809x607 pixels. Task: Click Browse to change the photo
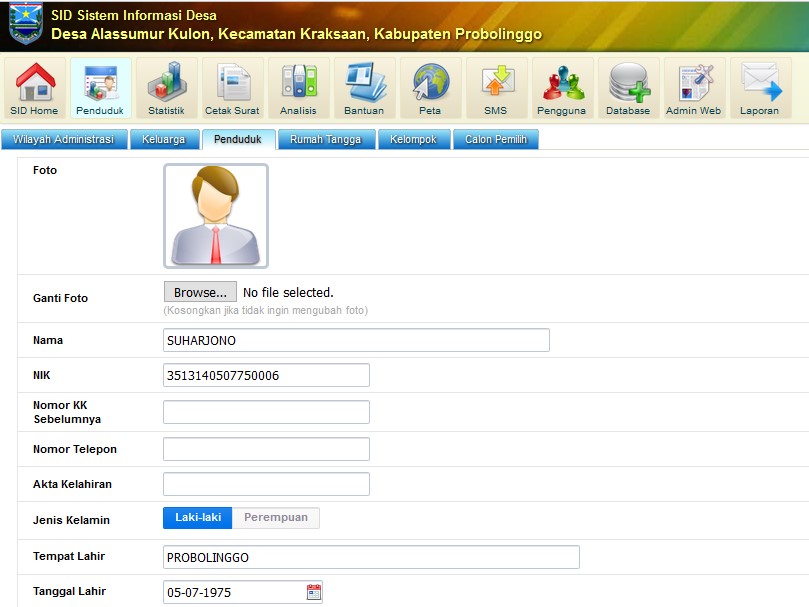[x=199, y=292]
